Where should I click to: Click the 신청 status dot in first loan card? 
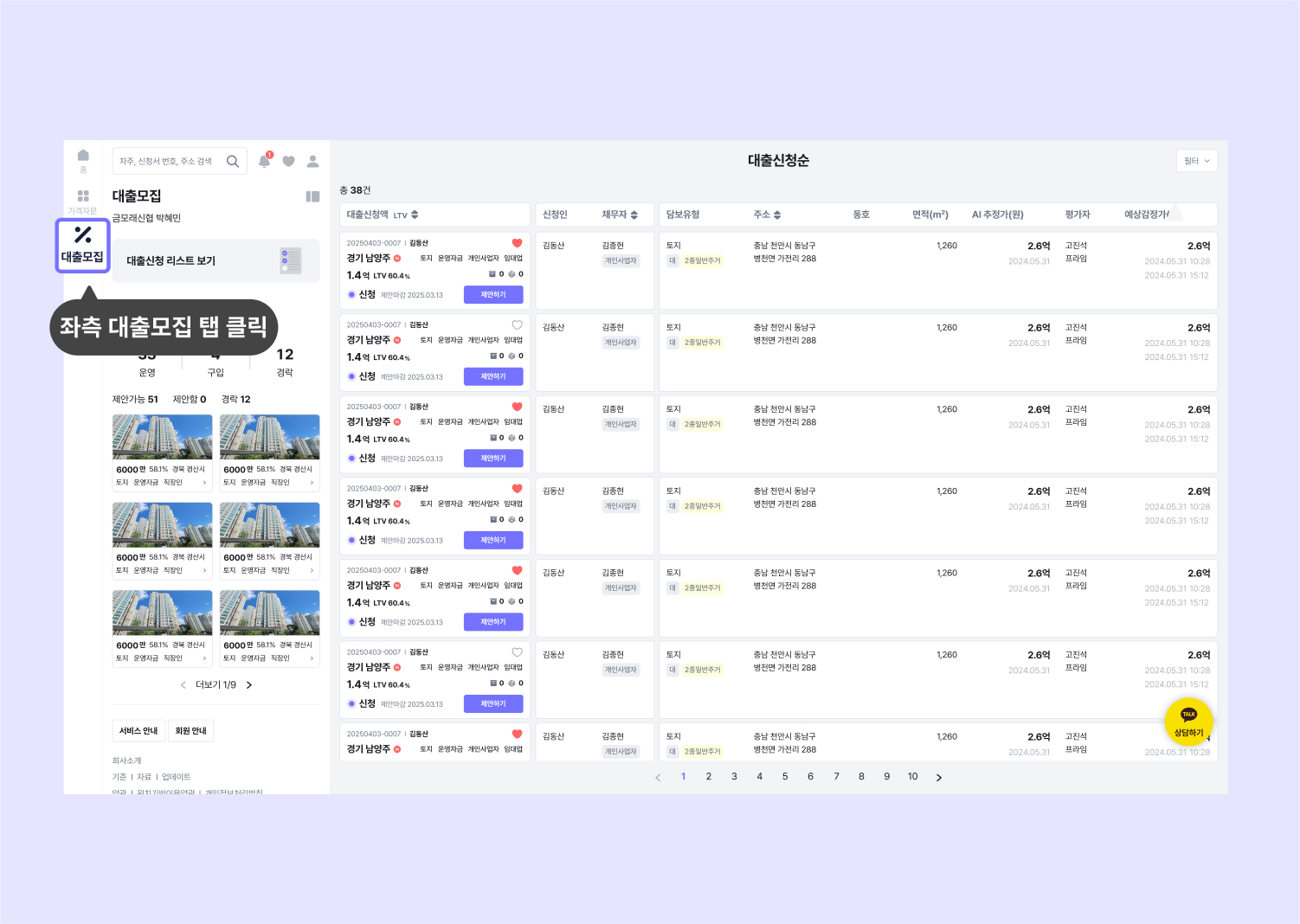coord(351,295)
